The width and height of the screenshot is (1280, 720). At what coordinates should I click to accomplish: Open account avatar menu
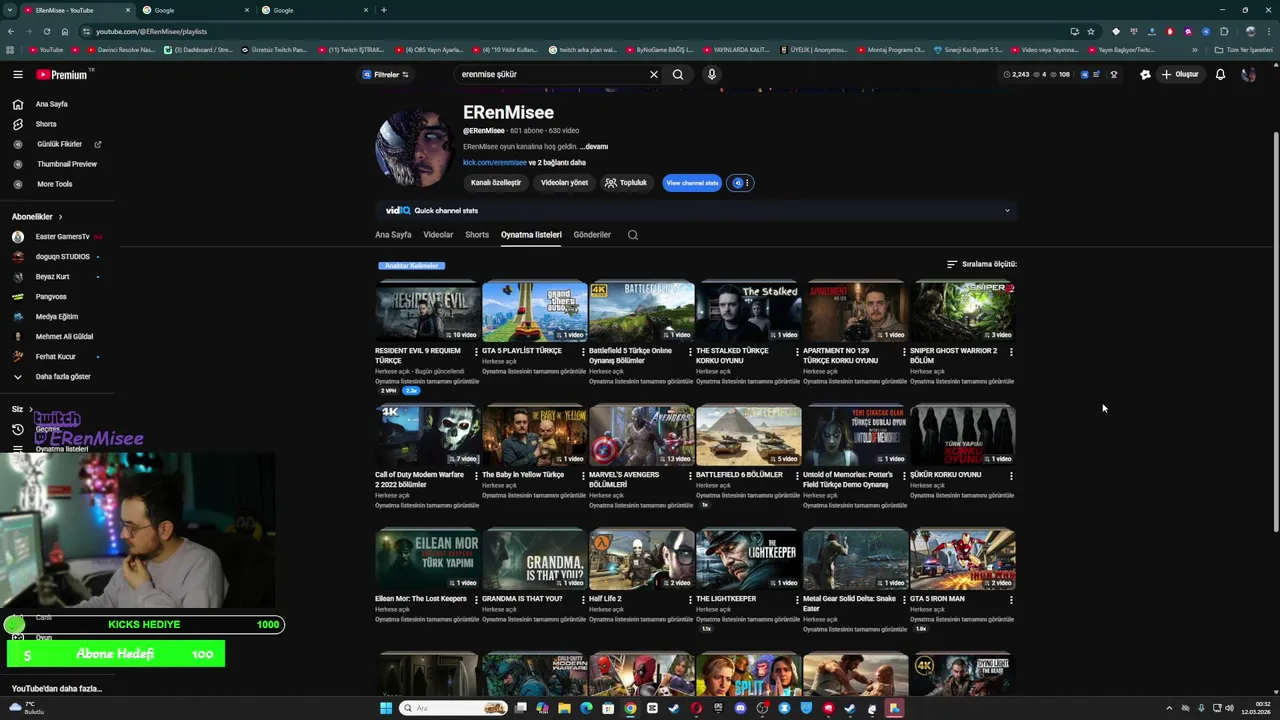click(1248, 74)
